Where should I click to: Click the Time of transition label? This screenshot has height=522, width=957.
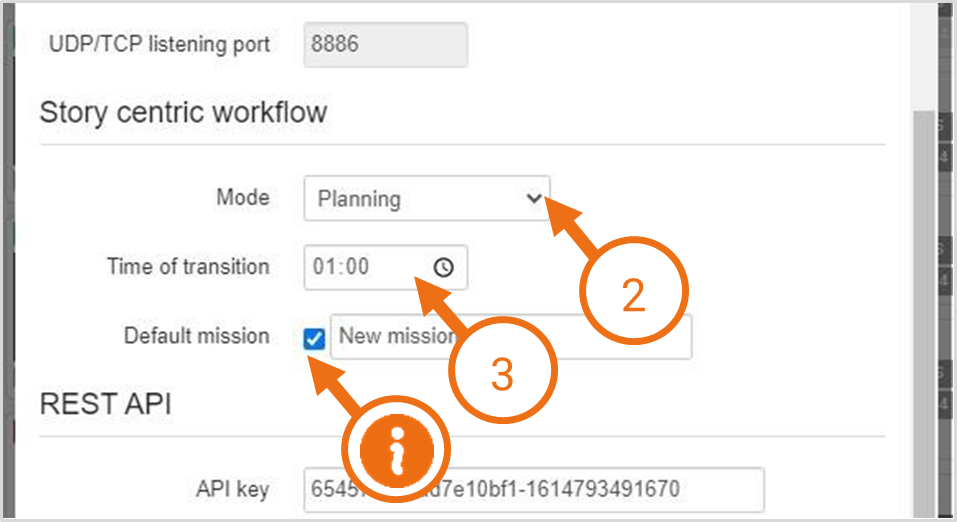point(188,267)
